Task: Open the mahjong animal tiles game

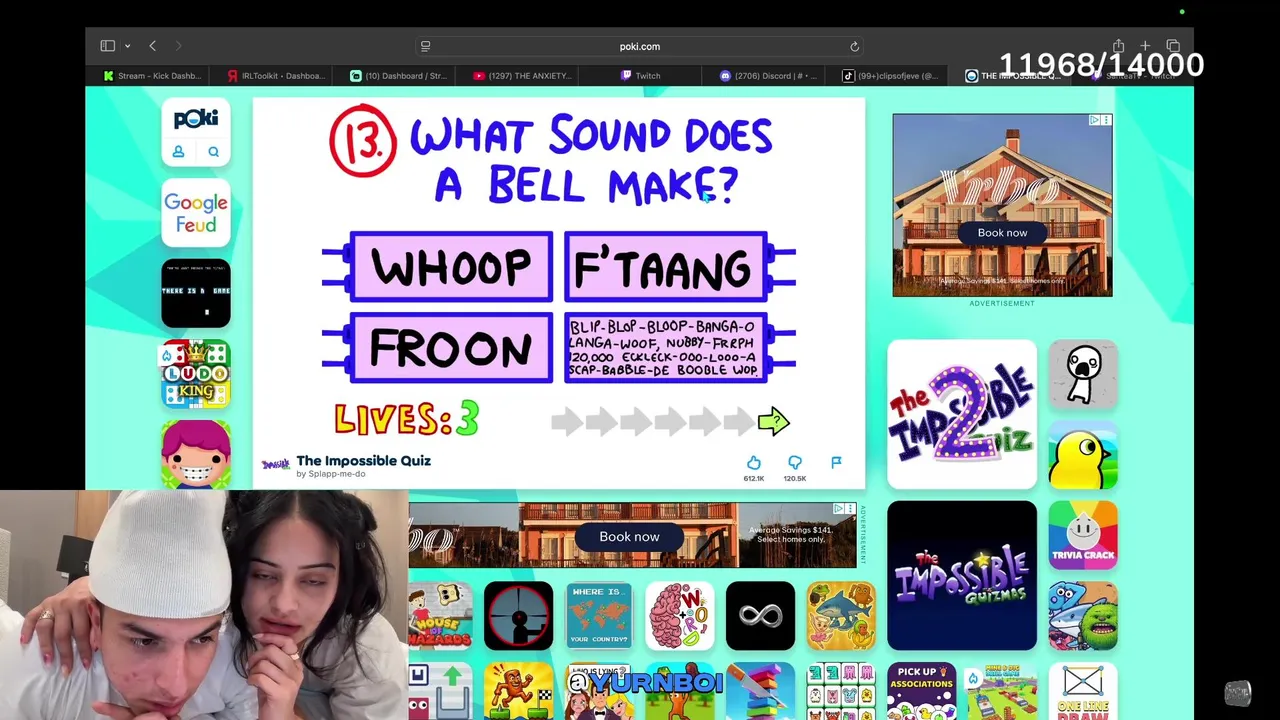Action: click(841, 691)
